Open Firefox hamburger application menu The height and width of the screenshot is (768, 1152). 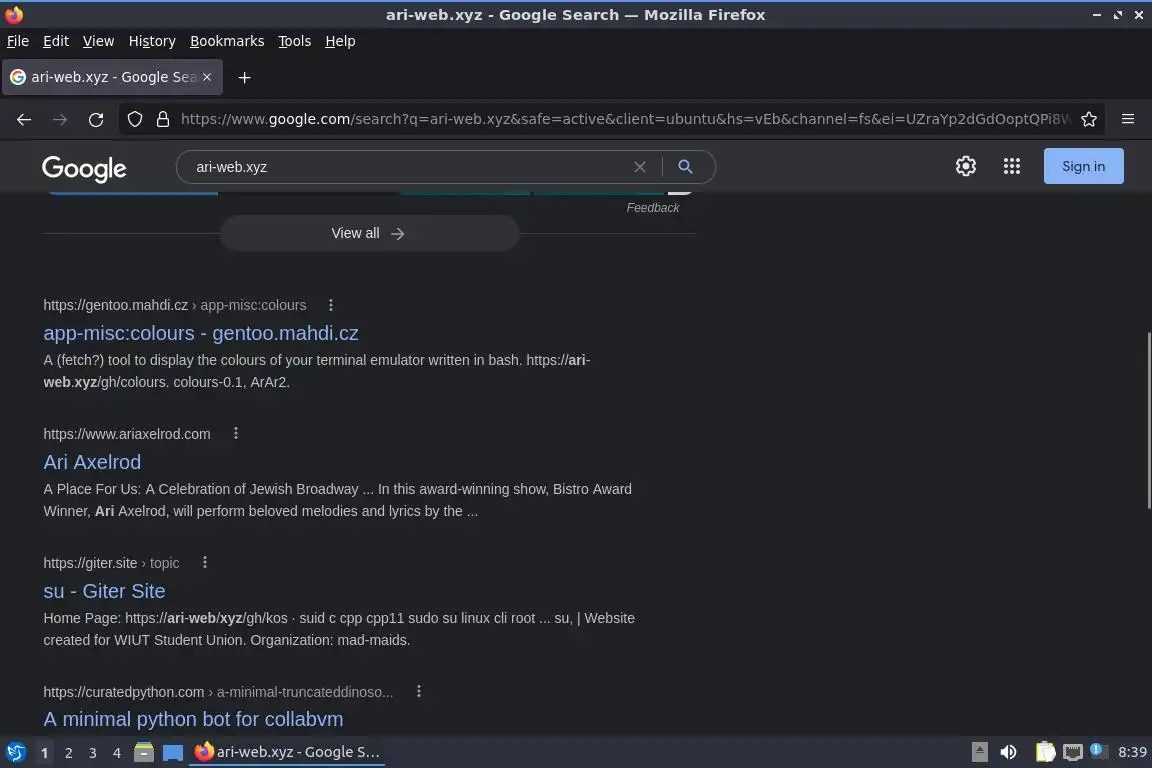click(x=1128, y=119)
